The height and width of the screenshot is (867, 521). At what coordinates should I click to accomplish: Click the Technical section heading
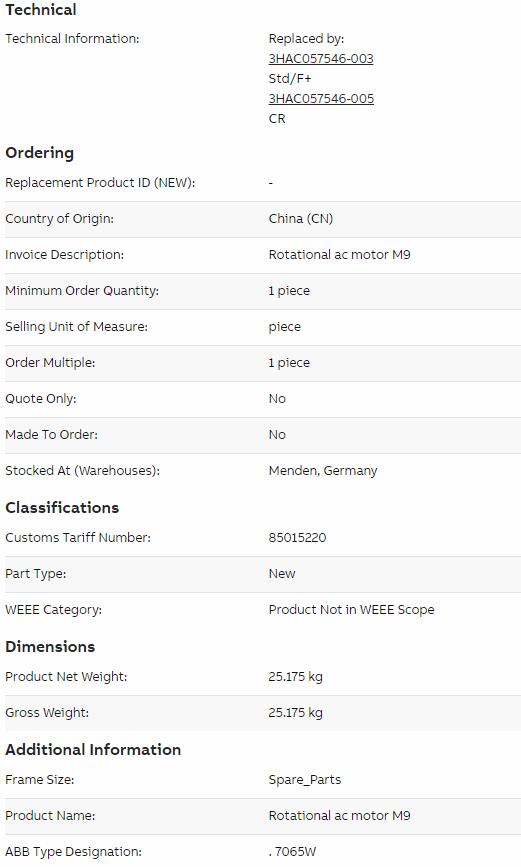click(41, 9)
